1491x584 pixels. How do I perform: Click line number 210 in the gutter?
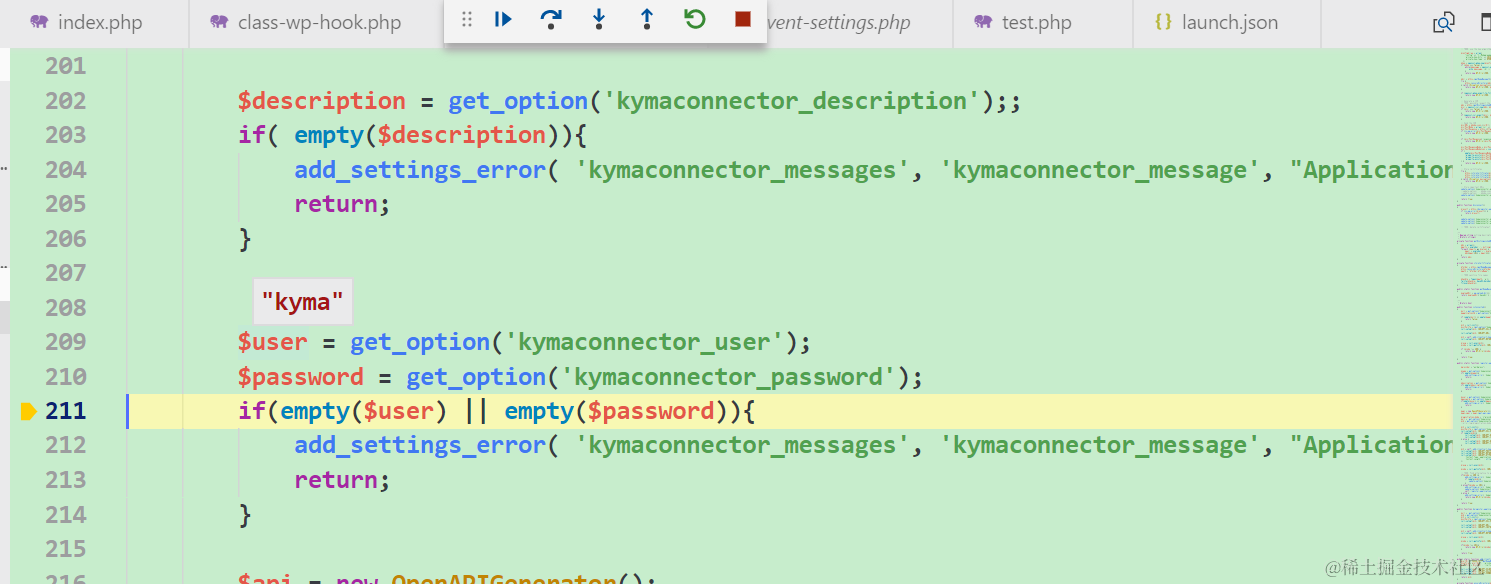point(66,377)
